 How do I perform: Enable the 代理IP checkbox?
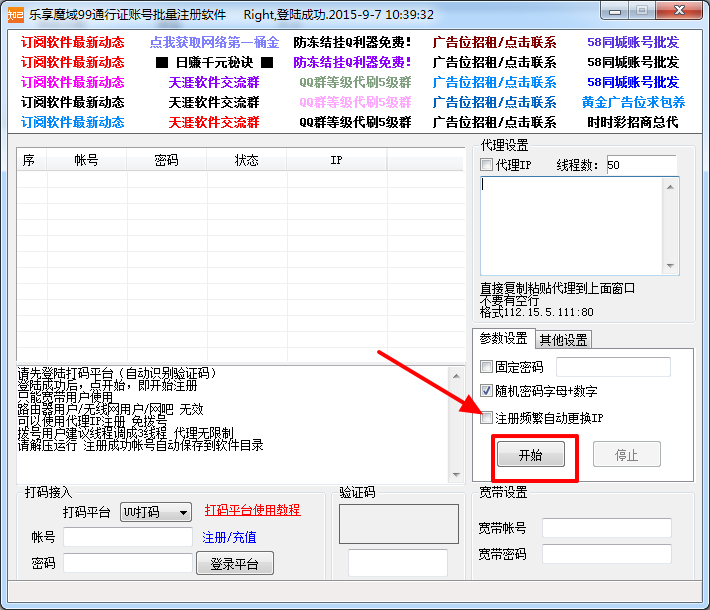pos(486,164)
